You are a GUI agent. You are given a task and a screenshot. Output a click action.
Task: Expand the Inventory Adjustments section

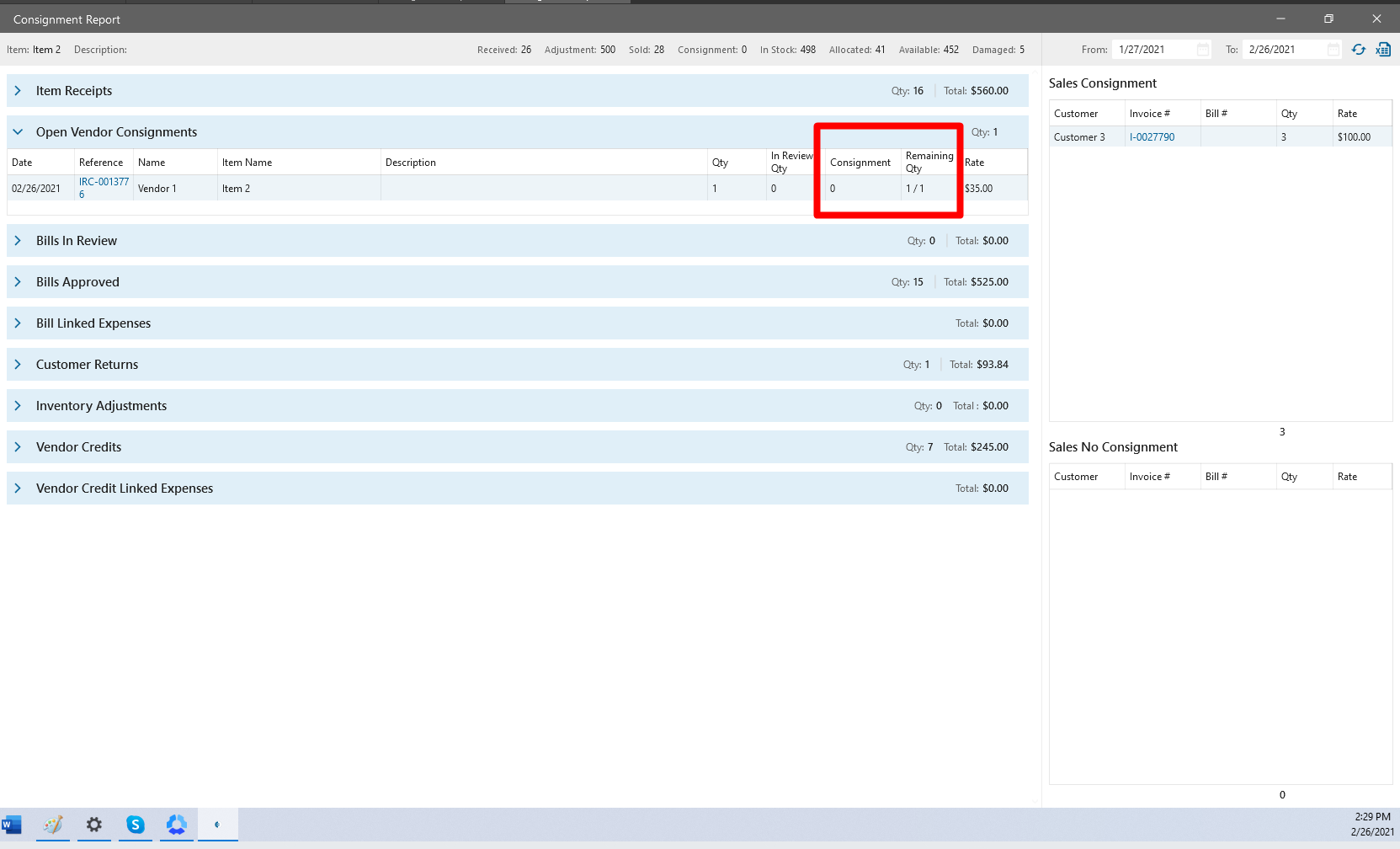tap(18, 406)
